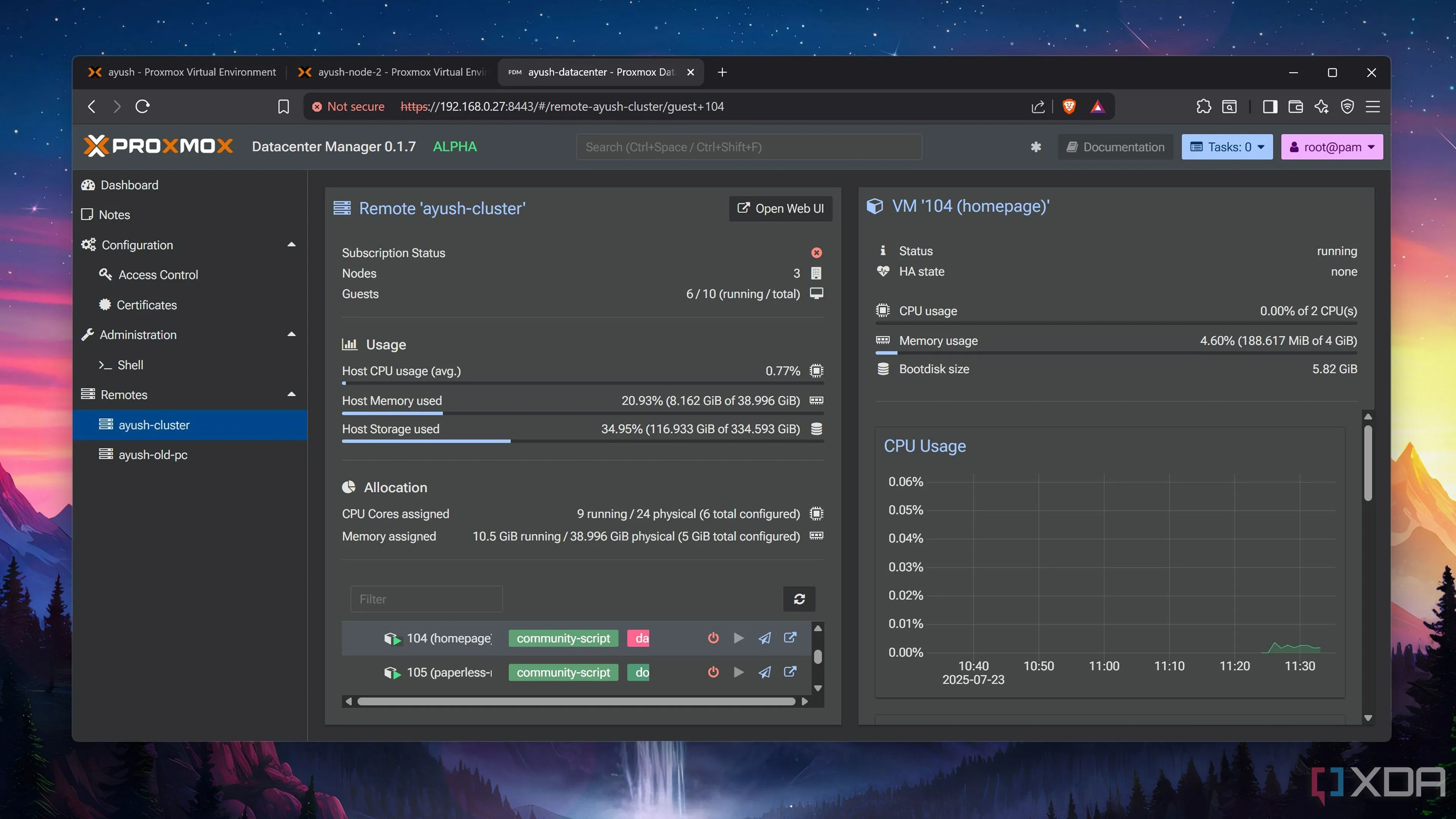Migrate guest 105 (paperless) paper plane icon
1456x819 pixels.
(765, 672)
